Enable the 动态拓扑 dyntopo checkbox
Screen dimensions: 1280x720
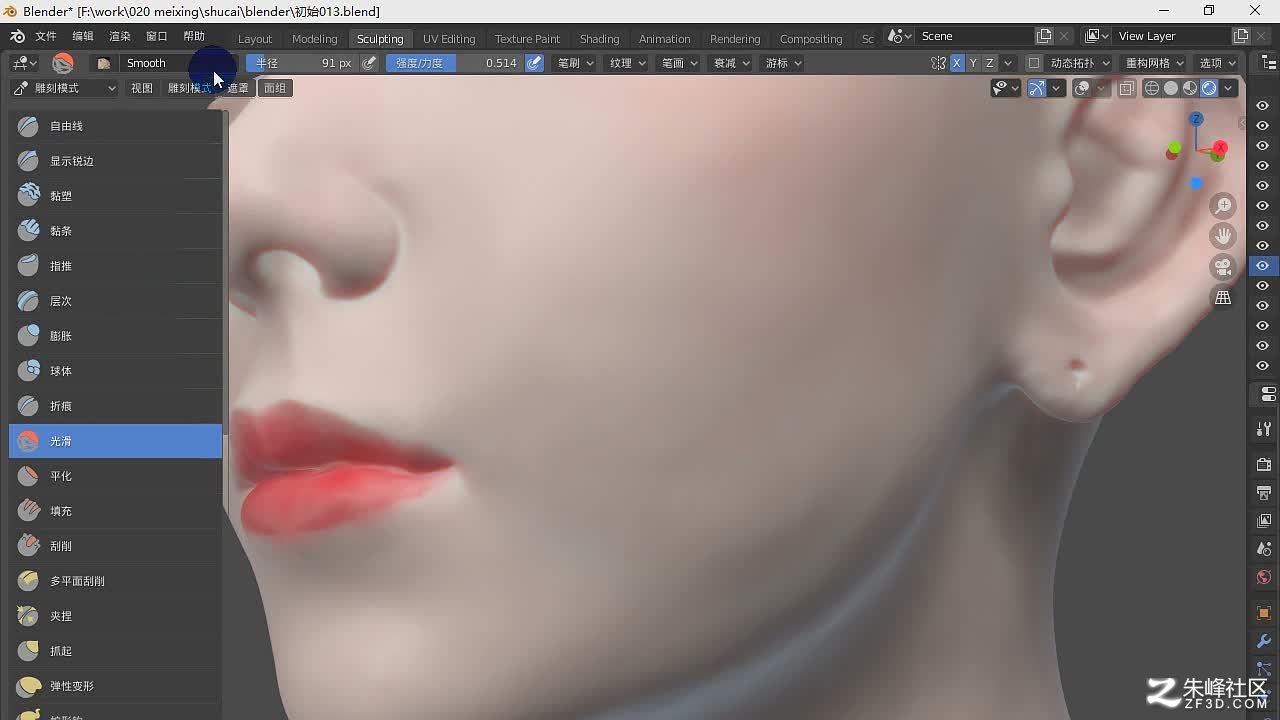[x=1034, y=63]
